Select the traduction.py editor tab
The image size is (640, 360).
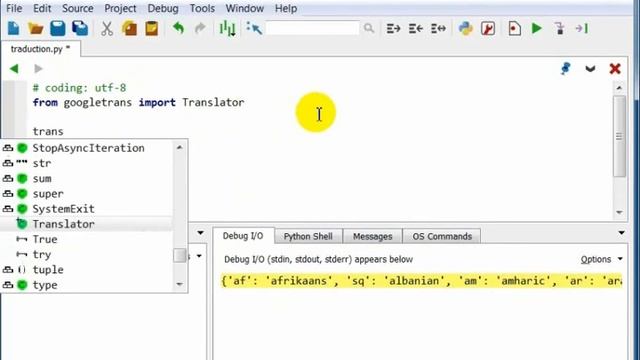(40, 49)
